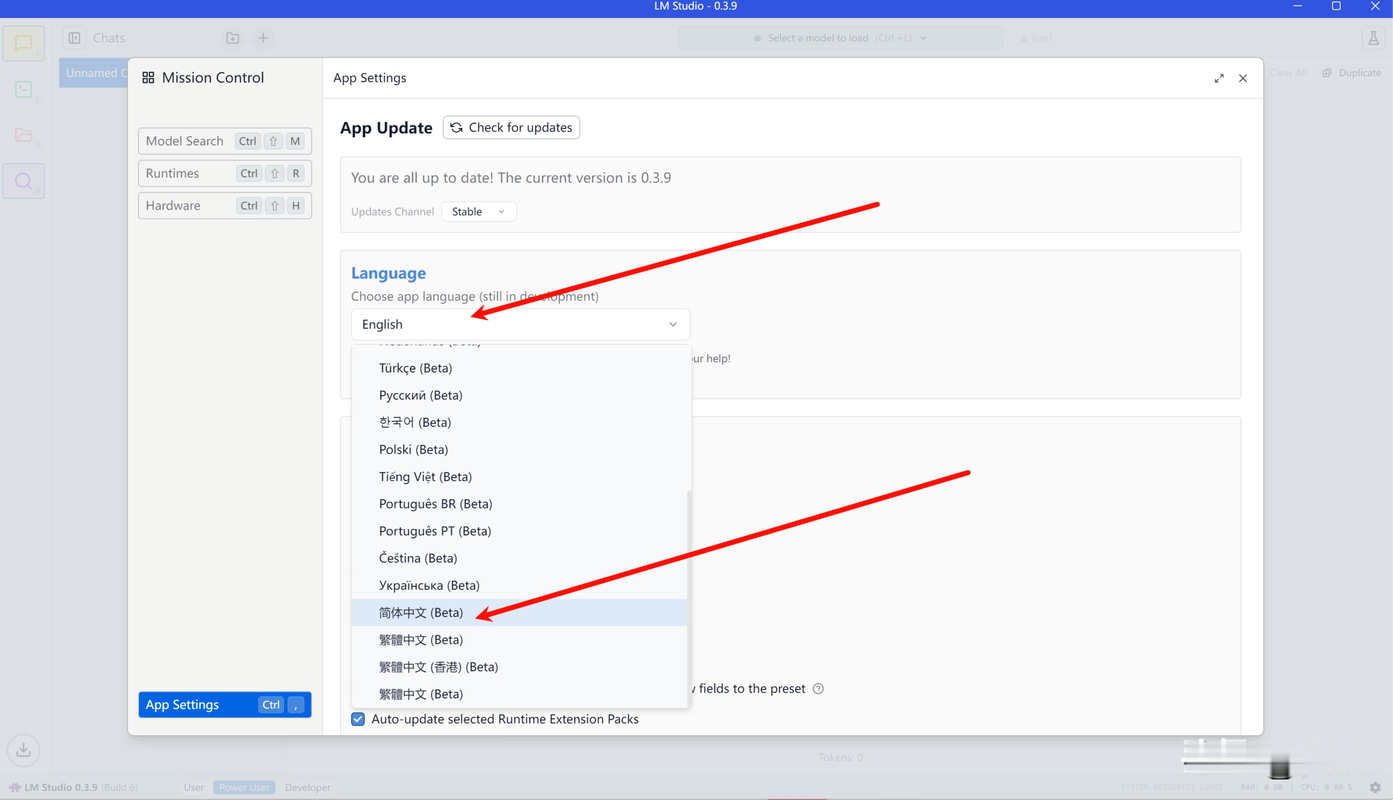
Task: Switch to Developer mode
Action: tap(308, 787)
